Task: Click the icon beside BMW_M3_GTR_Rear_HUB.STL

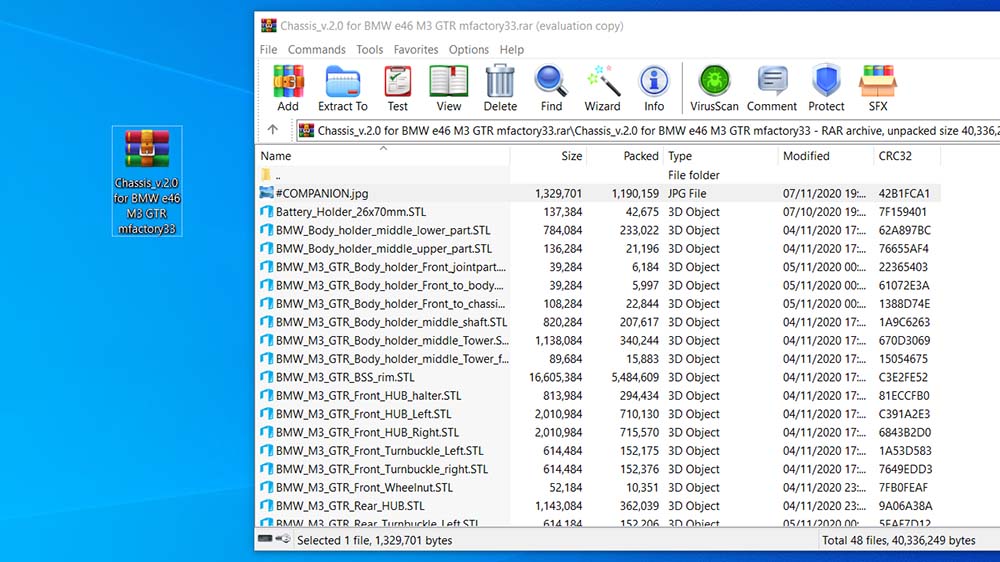Action: pyautogui.click(x=267, y=506)
